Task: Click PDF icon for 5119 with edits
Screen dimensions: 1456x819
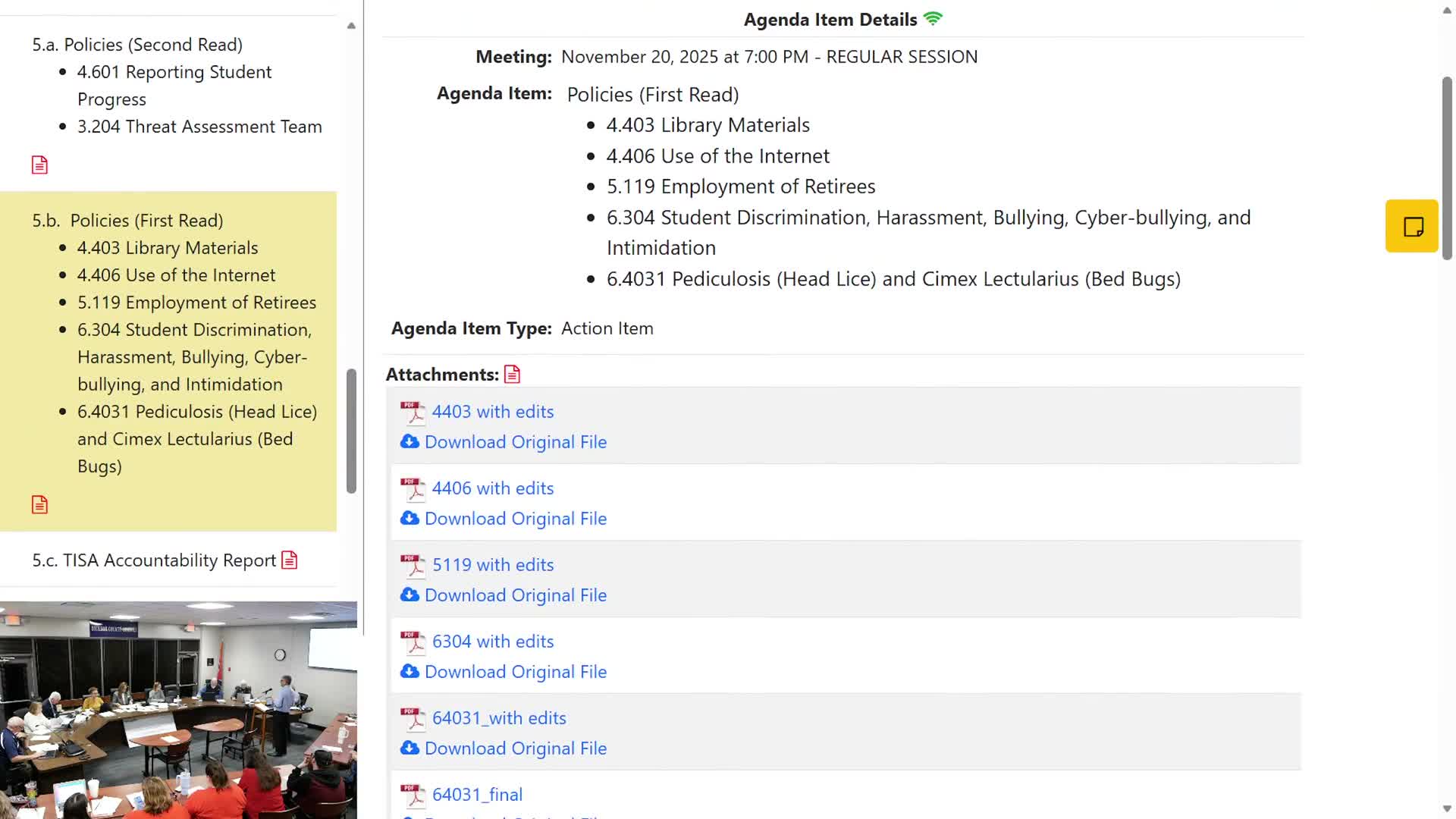Action: [413, 566]
